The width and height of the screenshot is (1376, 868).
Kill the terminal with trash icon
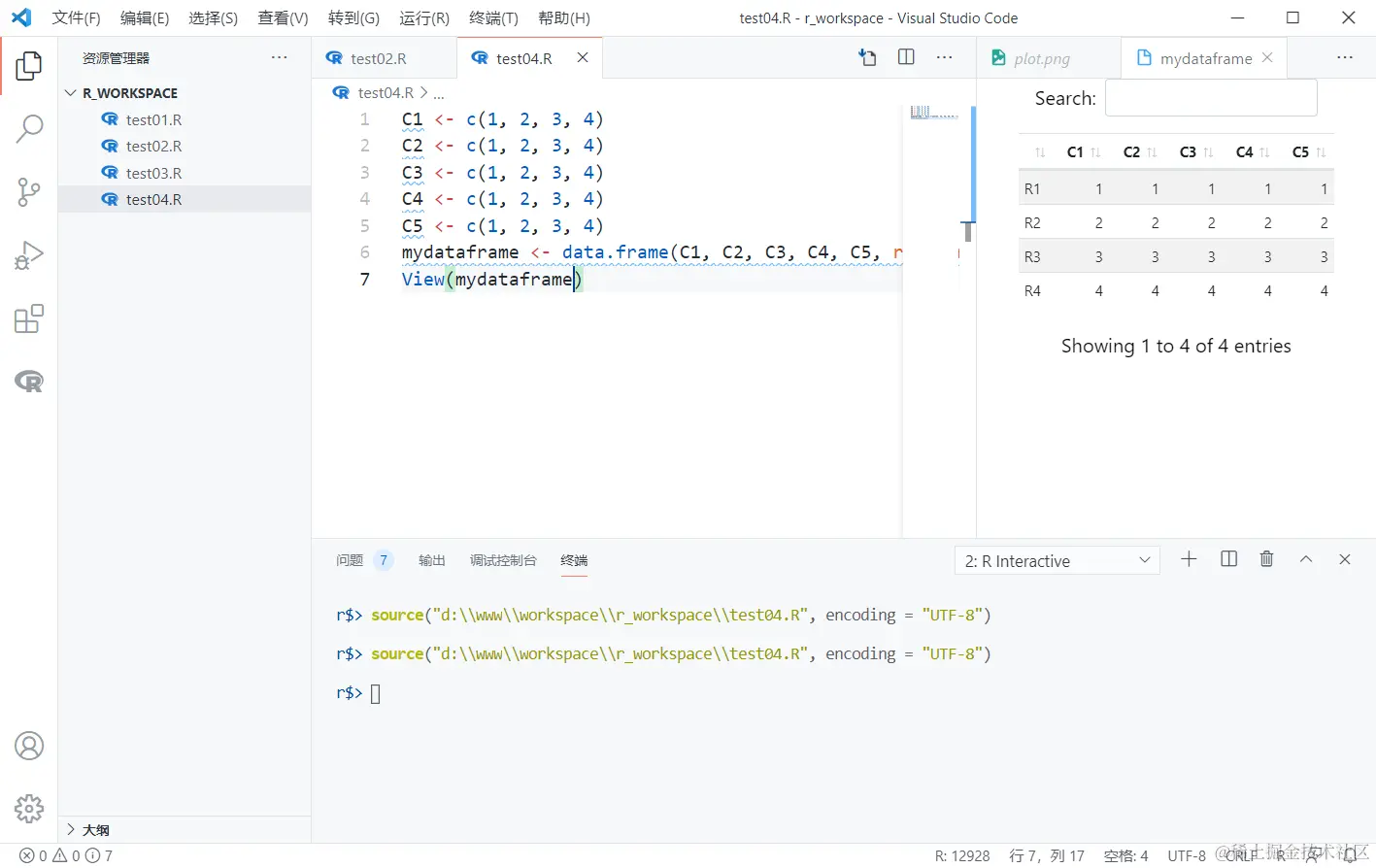tap(1266, 559)
